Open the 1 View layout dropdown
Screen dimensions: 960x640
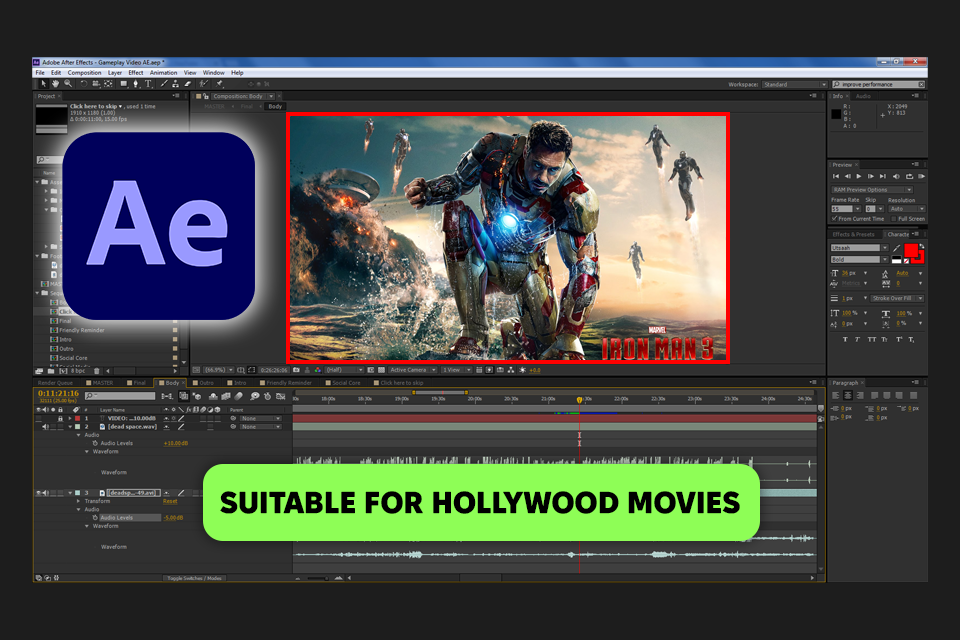456,370
